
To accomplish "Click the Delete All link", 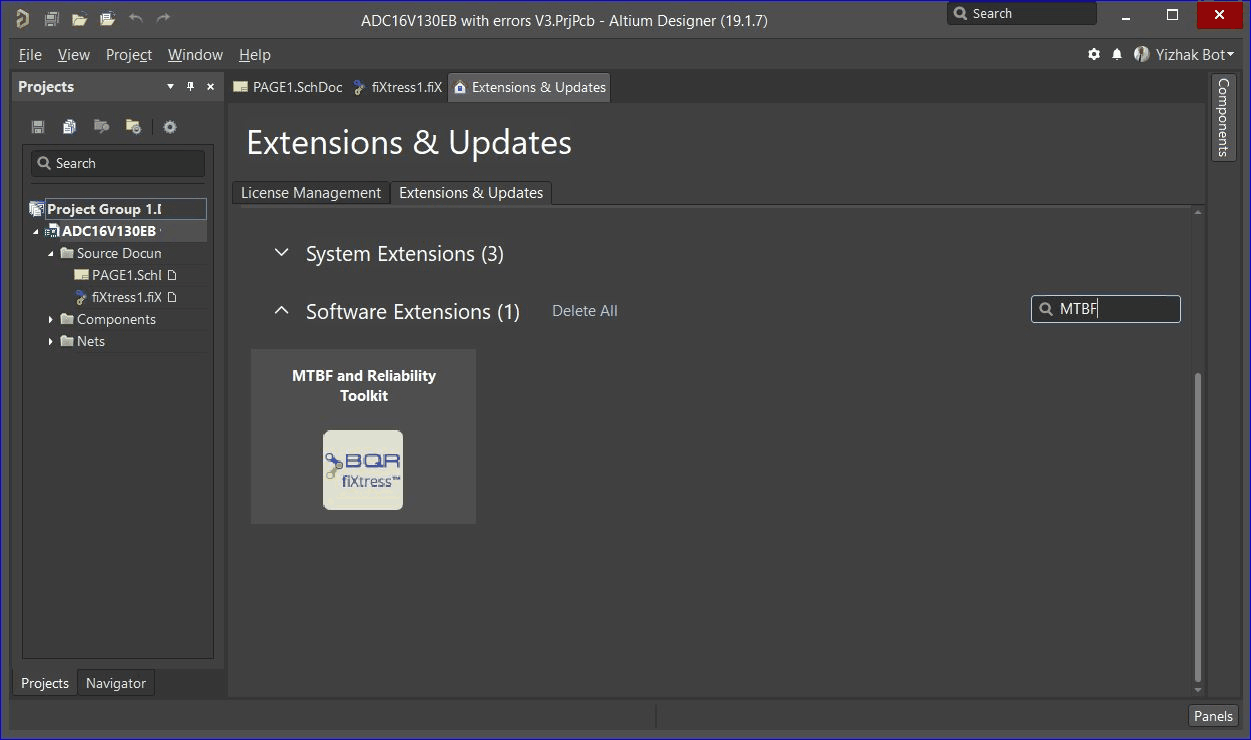I will coord(585,311).
